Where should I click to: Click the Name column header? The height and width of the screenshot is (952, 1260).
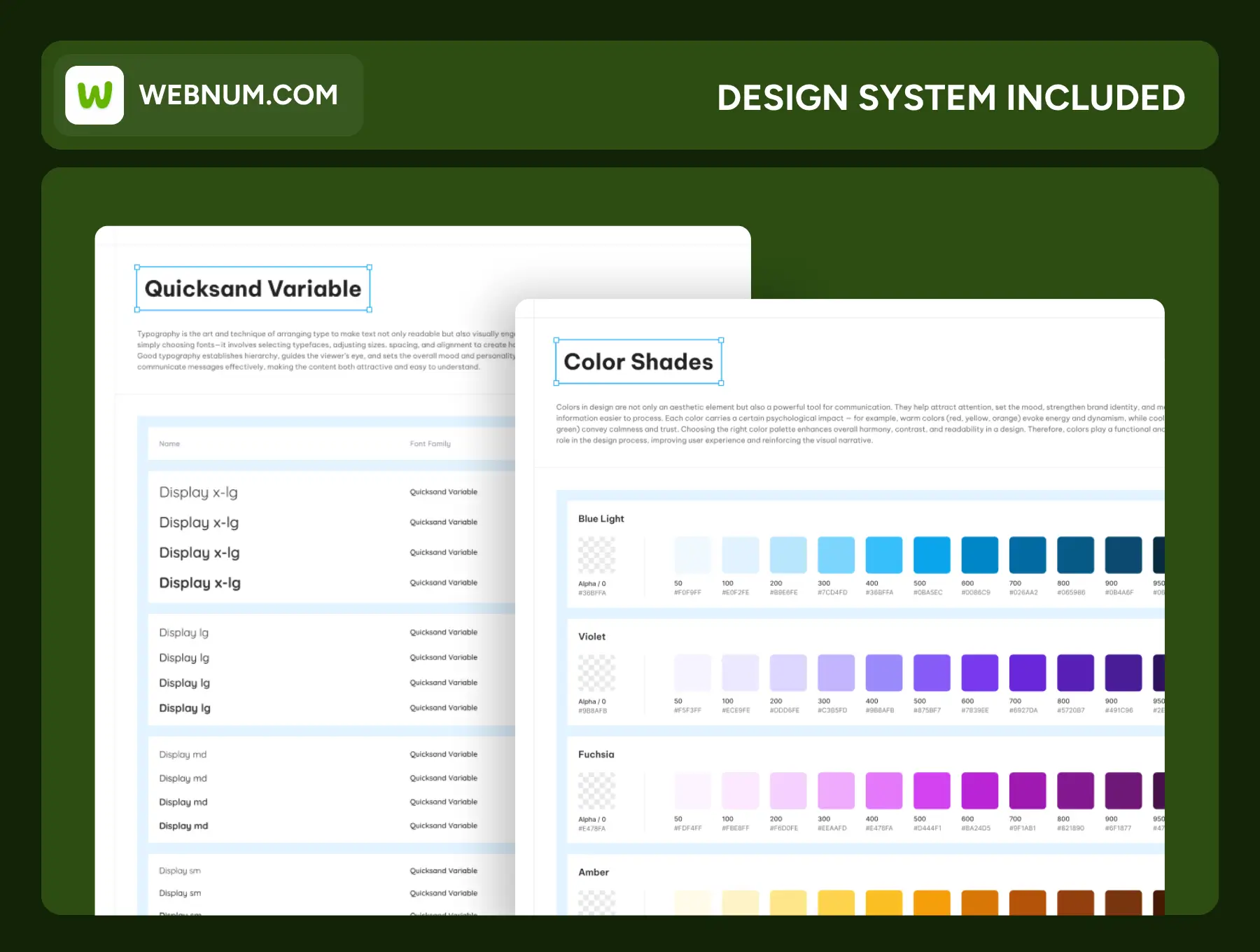point(169,444)
